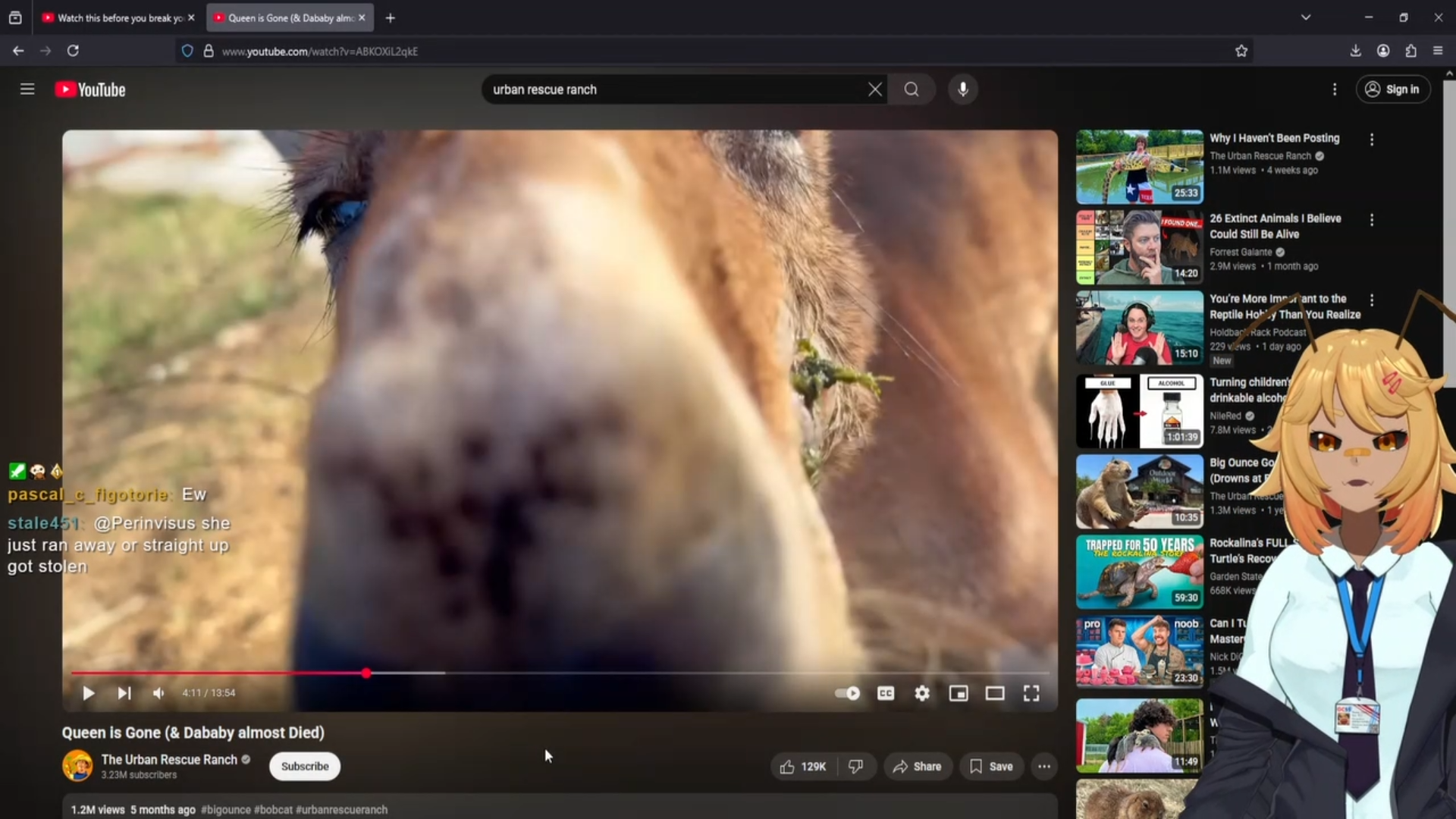Open YouTube settings three-dot menu
1456x819 pixels.
pos(1335,89)
